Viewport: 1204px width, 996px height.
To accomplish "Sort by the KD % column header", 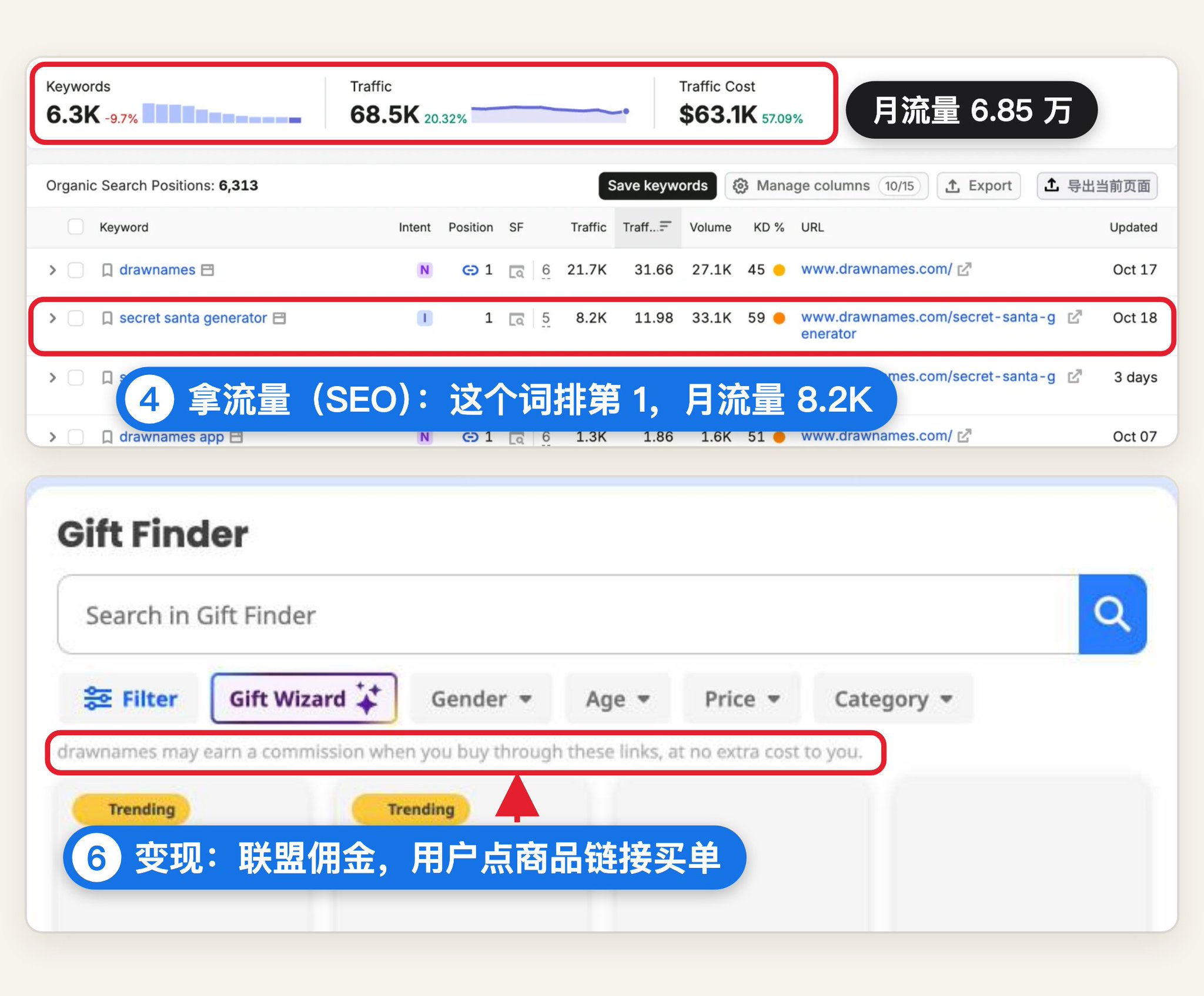I will (x=769, y=227).
